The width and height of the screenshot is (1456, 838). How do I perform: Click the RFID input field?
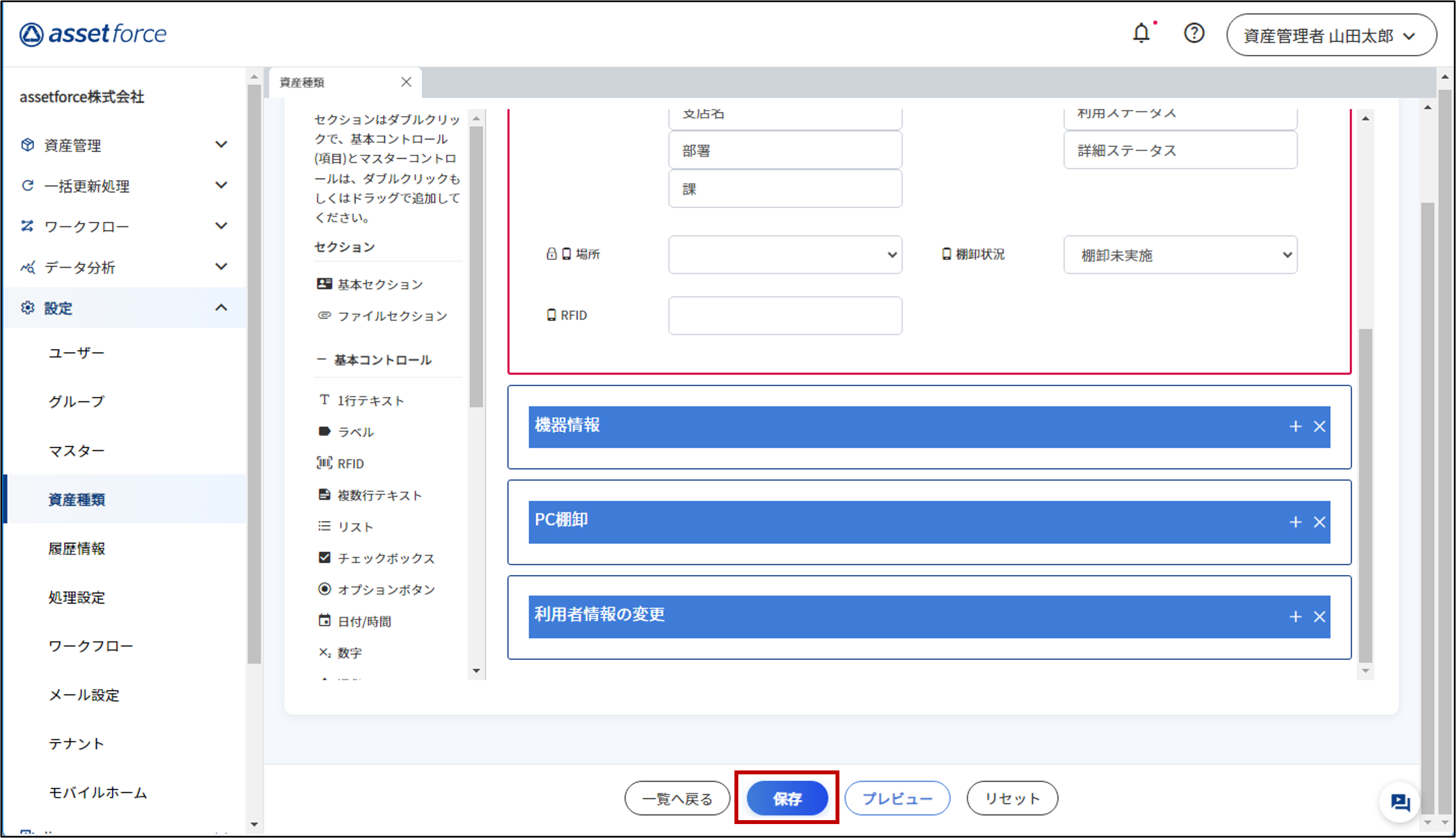[785, 315]
